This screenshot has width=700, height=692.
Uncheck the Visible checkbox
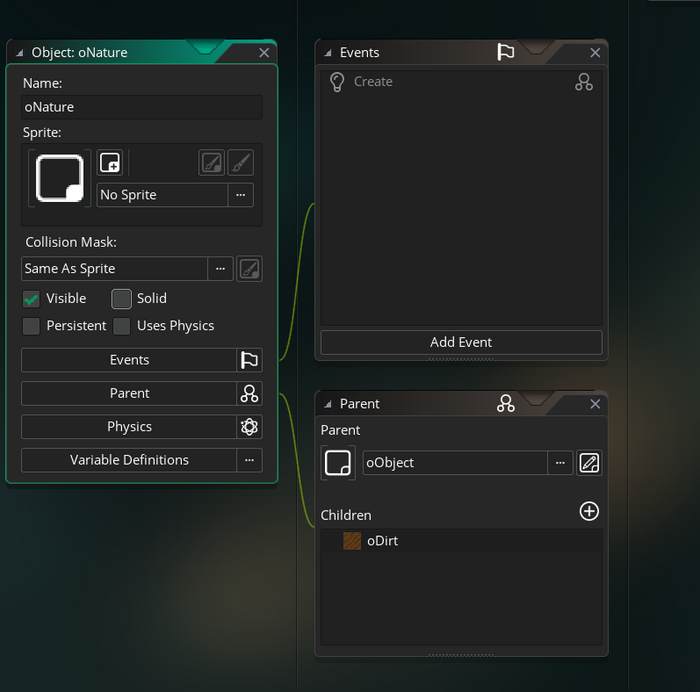tap(32, 299)
